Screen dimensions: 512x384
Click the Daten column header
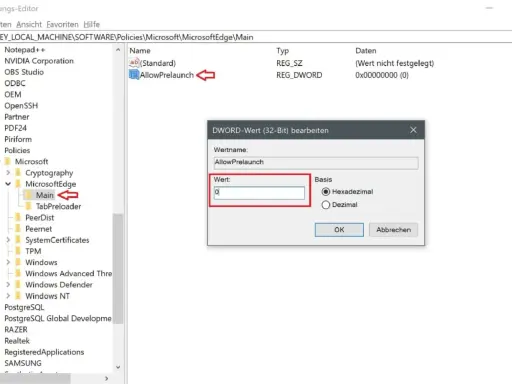click(366, 51)
